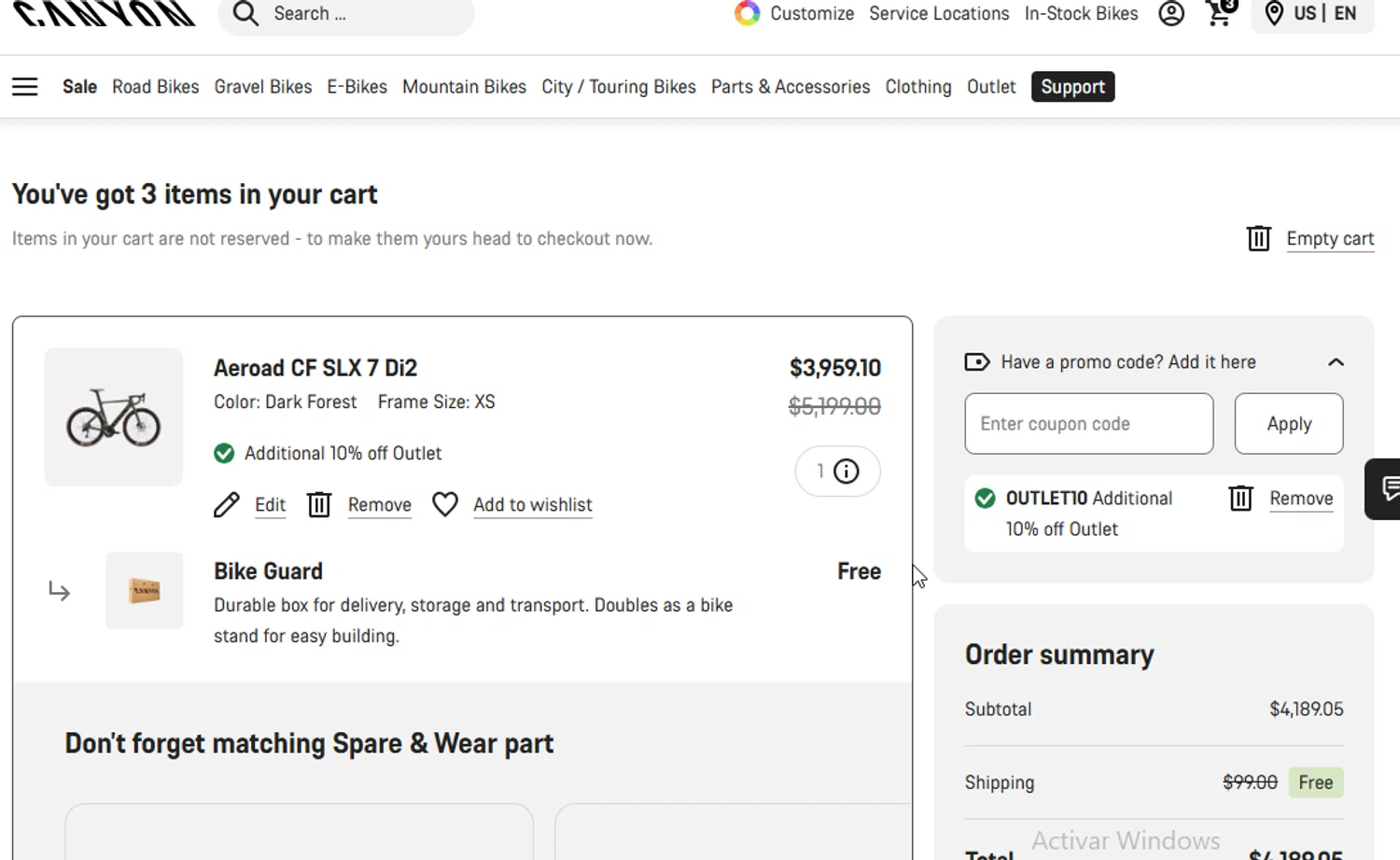The width and height of the screenshot is (1400, 860).
Task: Click the Order summary heading
Action: click(x=1059, y=655)
